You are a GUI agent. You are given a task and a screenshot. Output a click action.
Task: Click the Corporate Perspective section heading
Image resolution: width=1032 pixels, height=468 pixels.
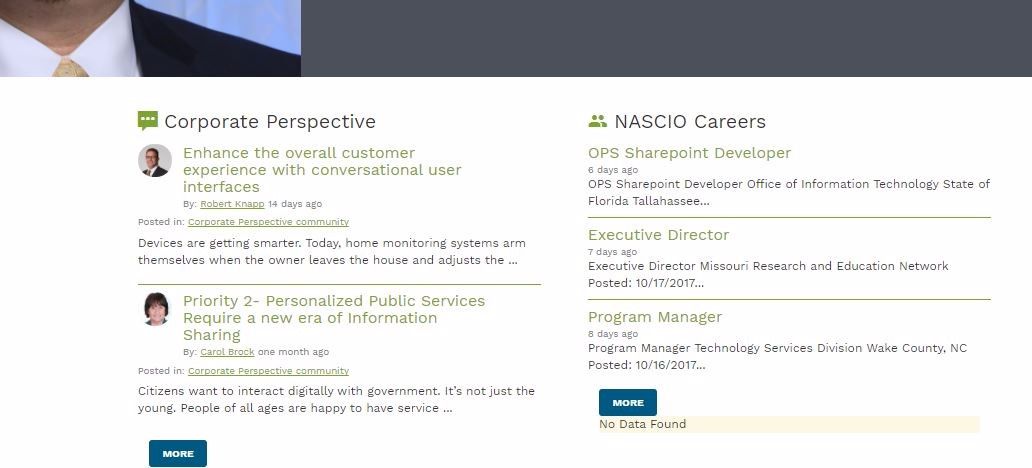coord(270,122)
